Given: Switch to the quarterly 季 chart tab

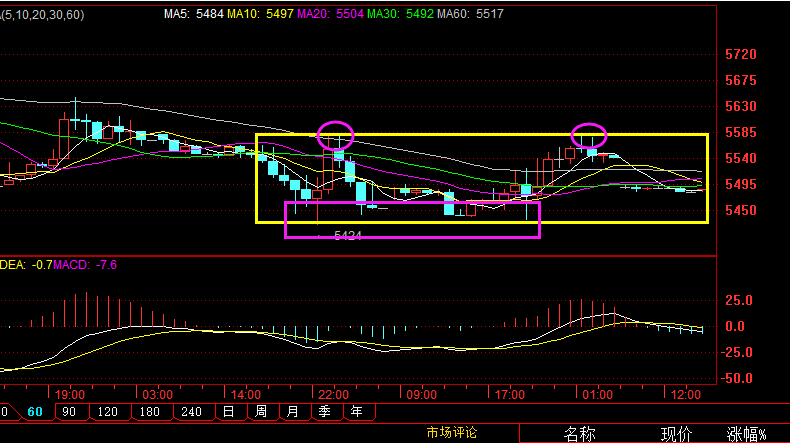Looking at the screenshot, I should tap(324, 412).
